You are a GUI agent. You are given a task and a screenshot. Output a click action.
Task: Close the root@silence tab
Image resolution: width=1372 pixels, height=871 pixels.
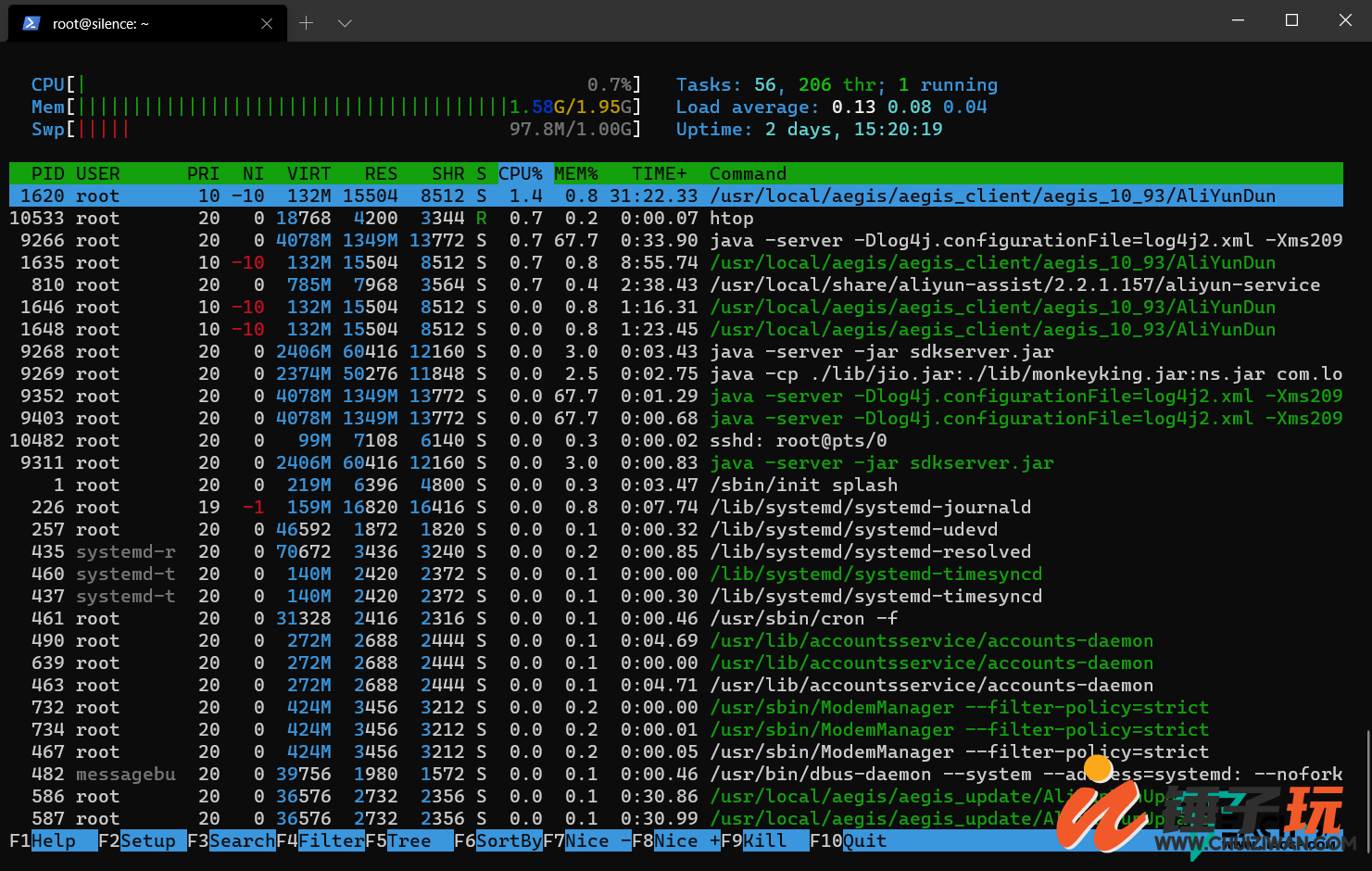(x=267, y=23)
